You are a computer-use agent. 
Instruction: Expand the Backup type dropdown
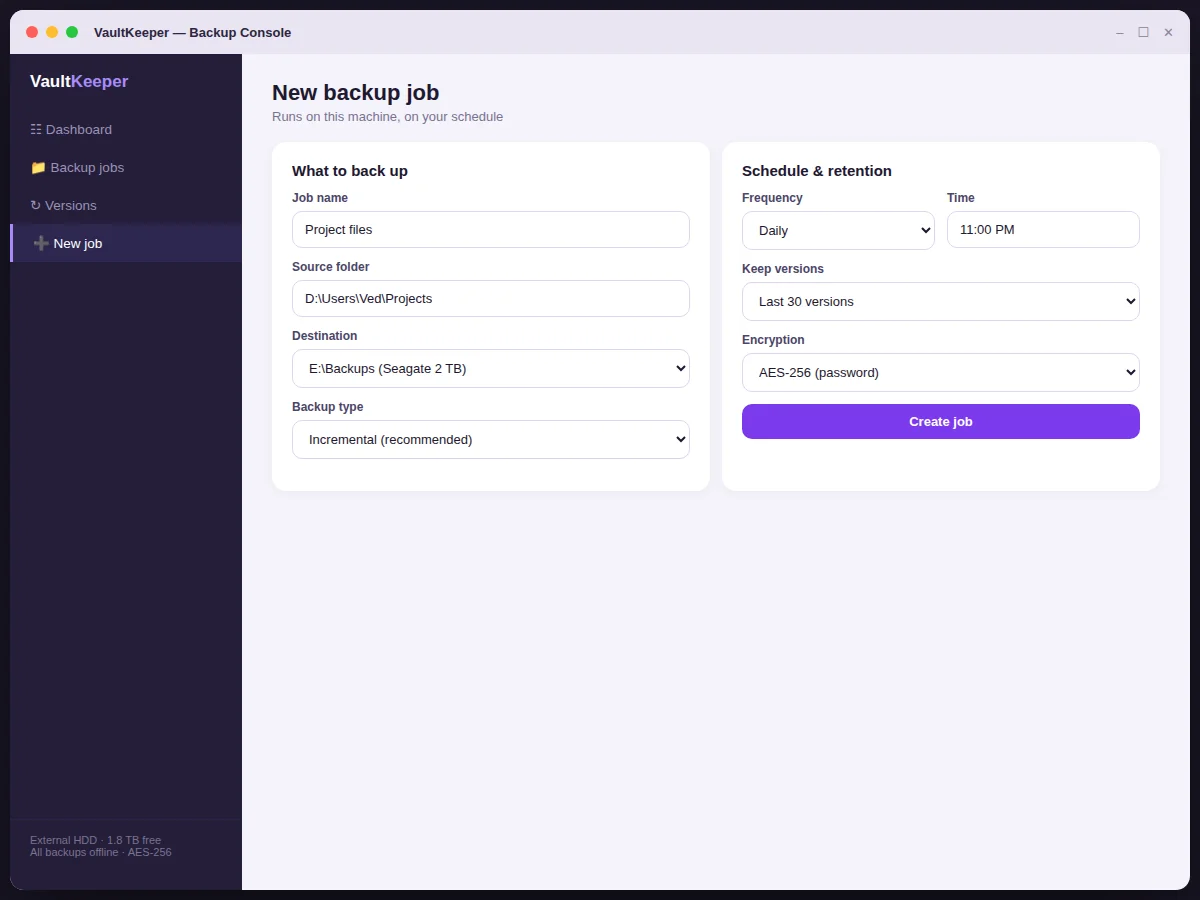pyautogui.click(x=491, y=439)
